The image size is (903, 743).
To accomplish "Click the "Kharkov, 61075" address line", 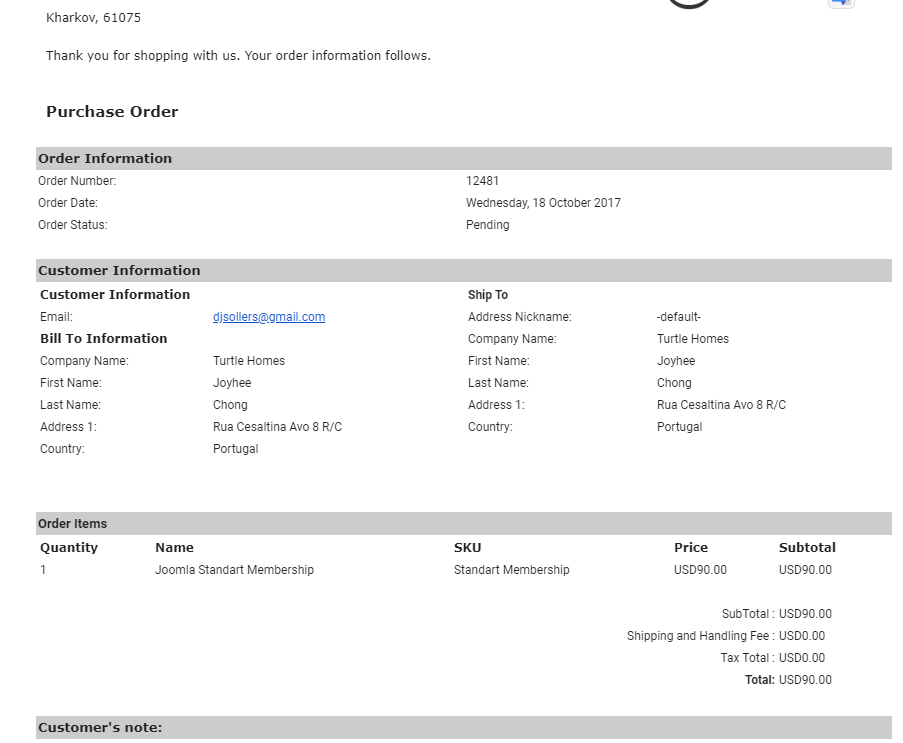I will coord(93,18).
